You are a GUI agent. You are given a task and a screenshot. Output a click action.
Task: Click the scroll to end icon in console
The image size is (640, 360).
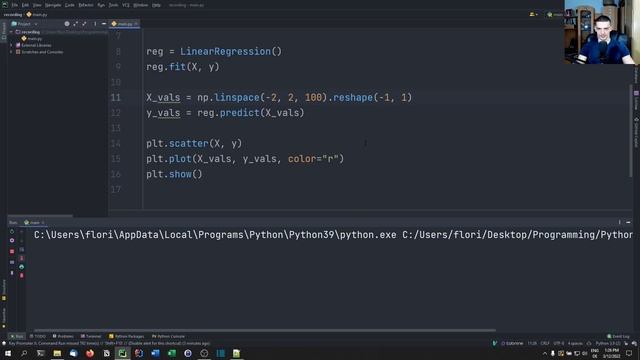click(22, 258)
